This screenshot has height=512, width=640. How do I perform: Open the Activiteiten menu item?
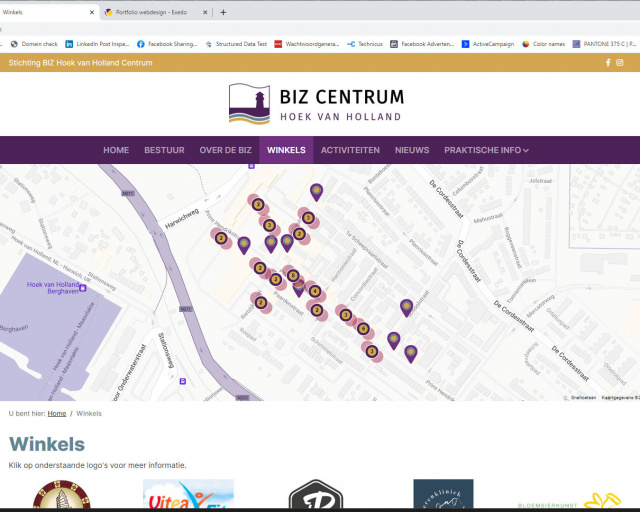pos(350,150)
